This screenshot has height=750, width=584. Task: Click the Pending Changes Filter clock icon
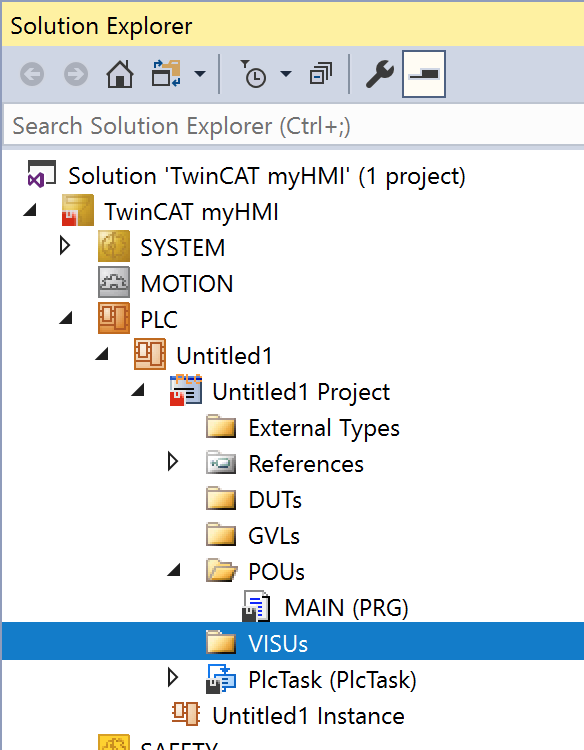point(253,74)
